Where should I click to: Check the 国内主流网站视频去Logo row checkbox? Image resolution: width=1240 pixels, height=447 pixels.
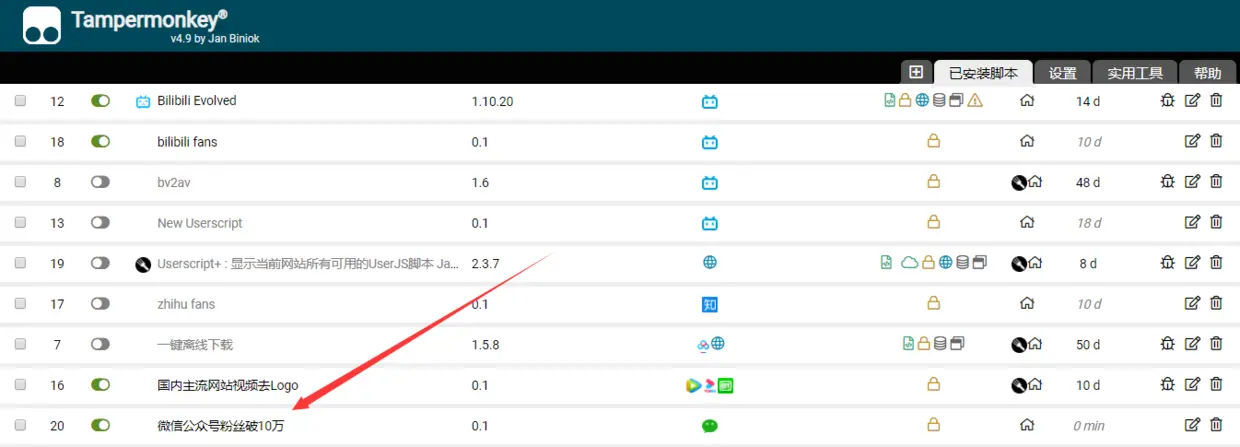(20, 385)
